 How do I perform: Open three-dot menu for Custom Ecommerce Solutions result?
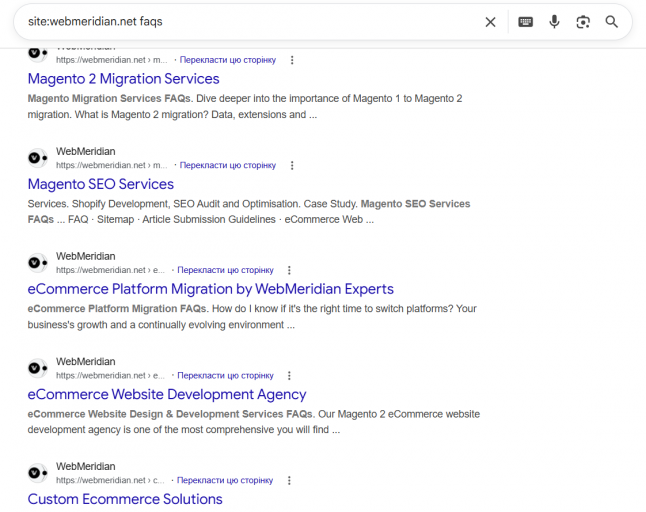(x=289, y=480)
